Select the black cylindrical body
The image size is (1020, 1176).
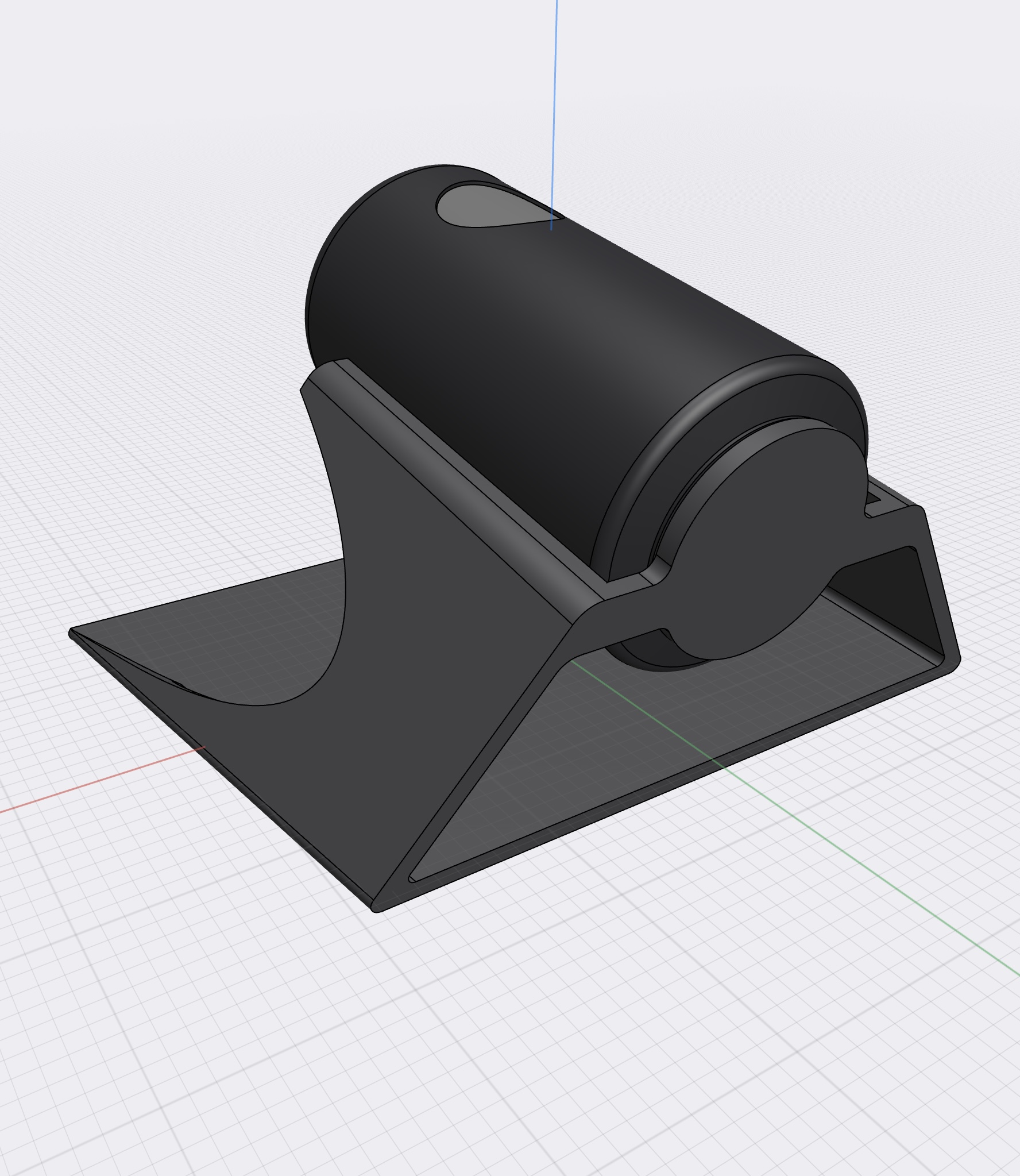pyautogui.click(x=546, y=345)
